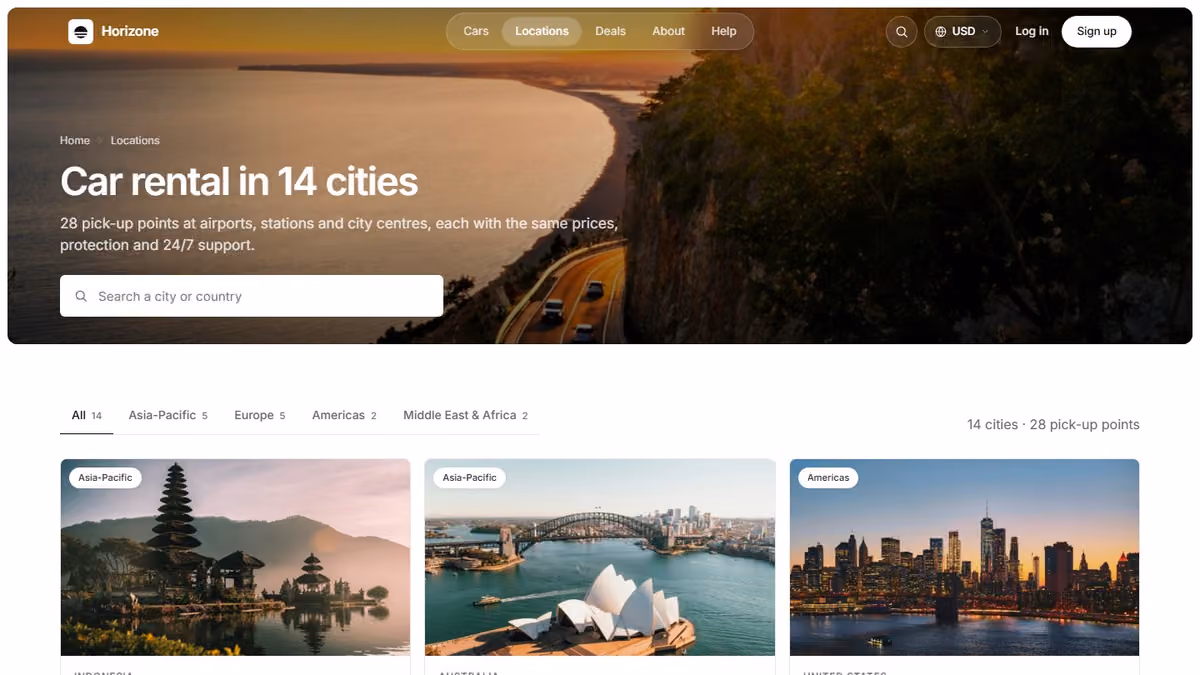Click the Sign up button
1200x675 pixels.
pyautogui.click(x=1096, y=31)
